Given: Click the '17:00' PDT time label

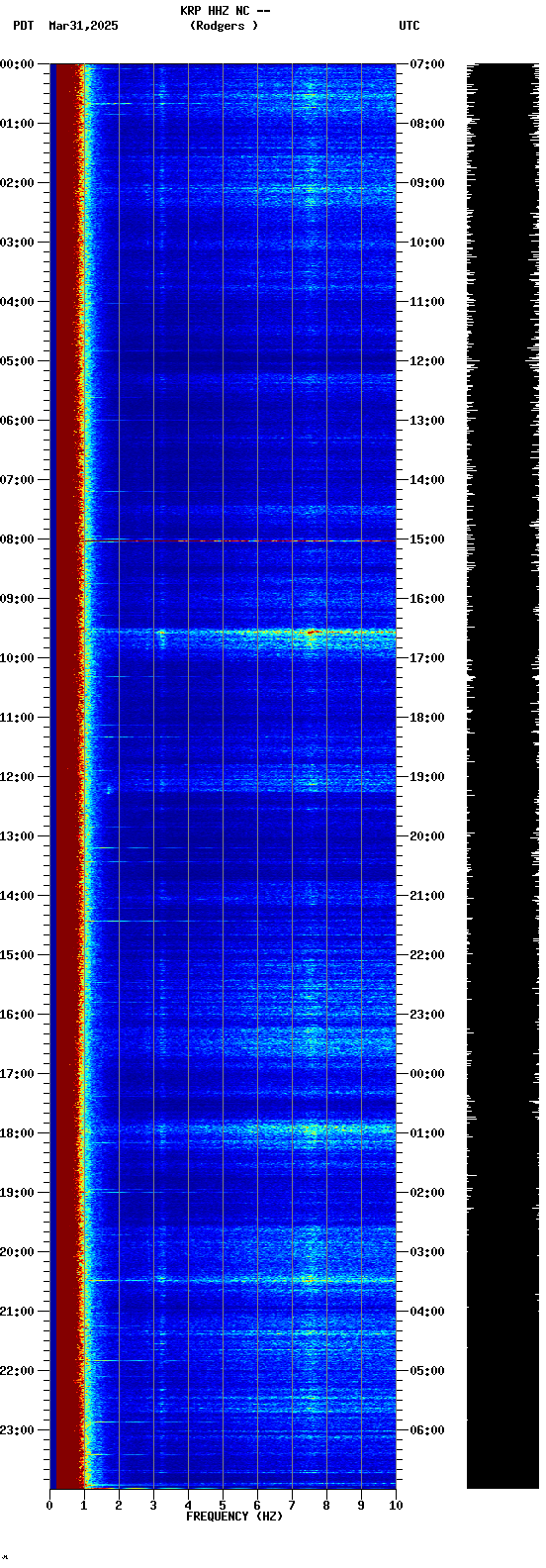Looking at the screenshot, I should (x=18, y=1074).
